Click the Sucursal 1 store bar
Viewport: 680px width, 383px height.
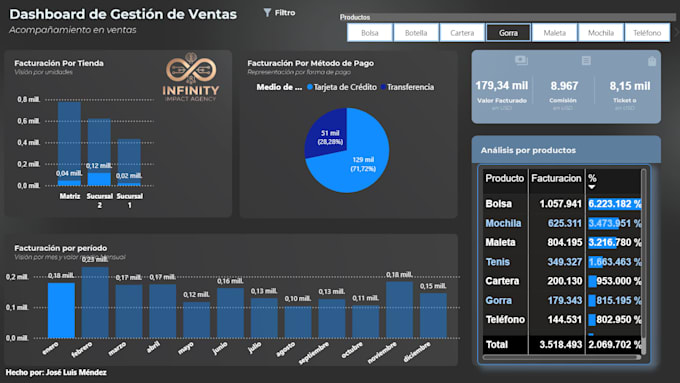pos(129,162)
